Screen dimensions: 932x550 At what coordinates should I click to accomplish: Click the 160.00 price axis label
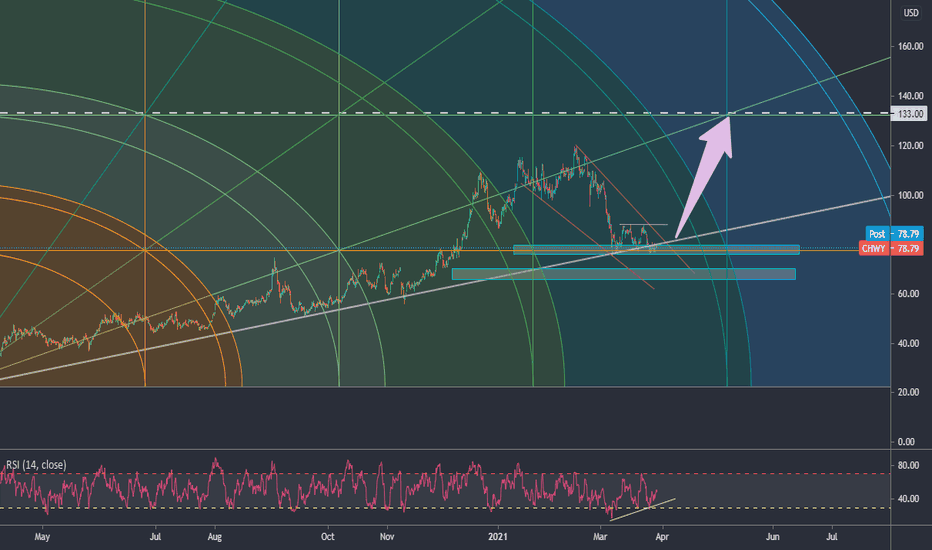(910, 46)
